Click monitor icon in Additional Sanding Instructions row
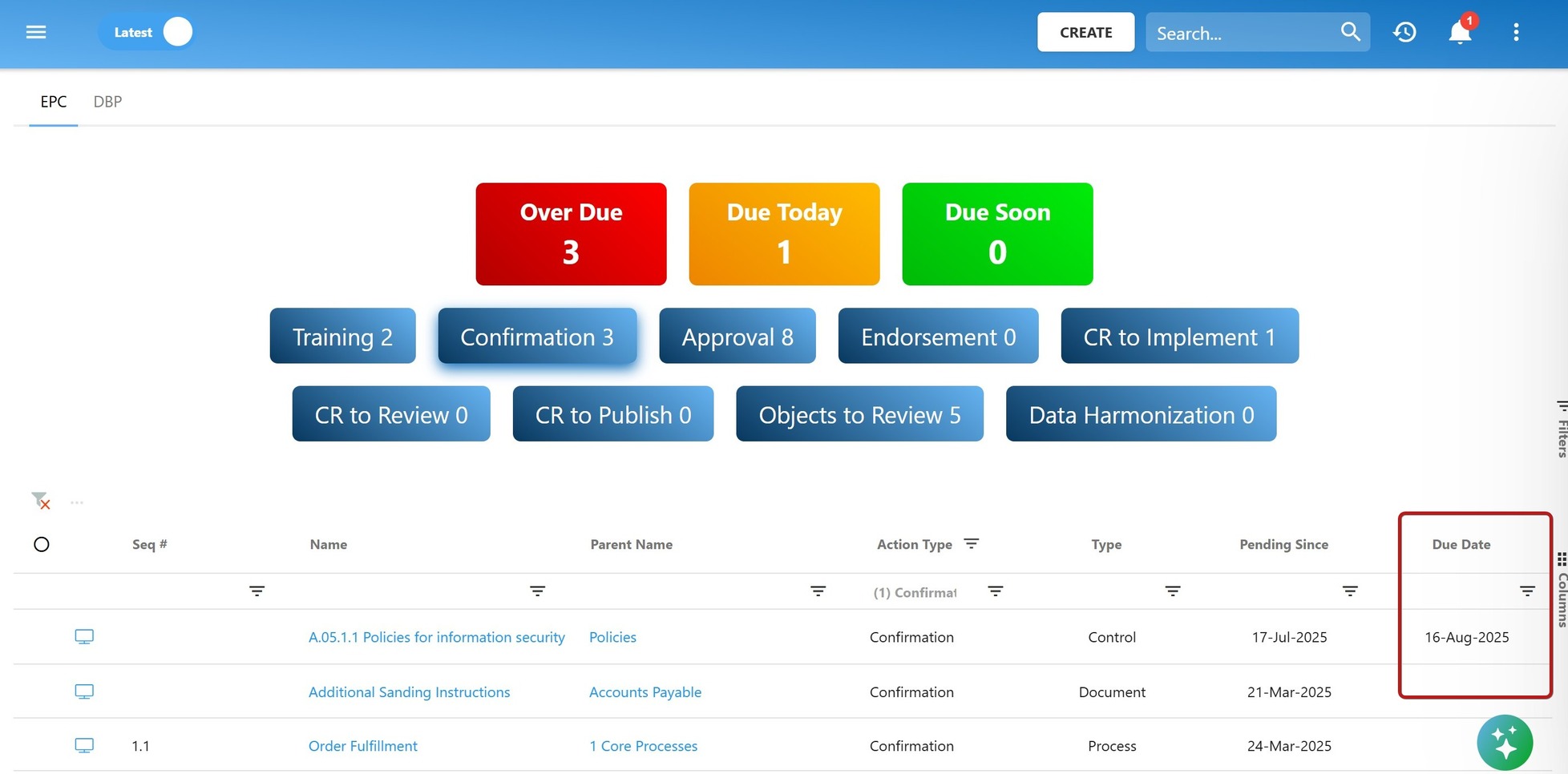Image resolution: width=1568 pixels, height=774 pixels. (x=84, y=691)
